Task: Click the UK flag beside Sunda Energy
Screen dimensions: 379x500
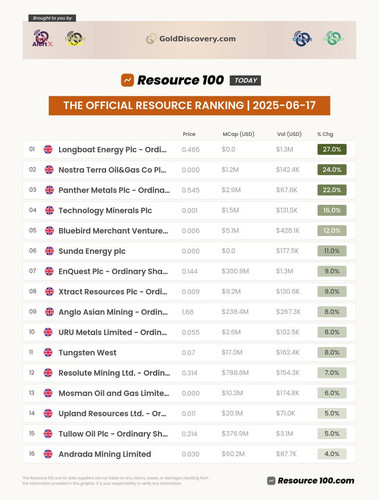Action: (x=49, y=251)
